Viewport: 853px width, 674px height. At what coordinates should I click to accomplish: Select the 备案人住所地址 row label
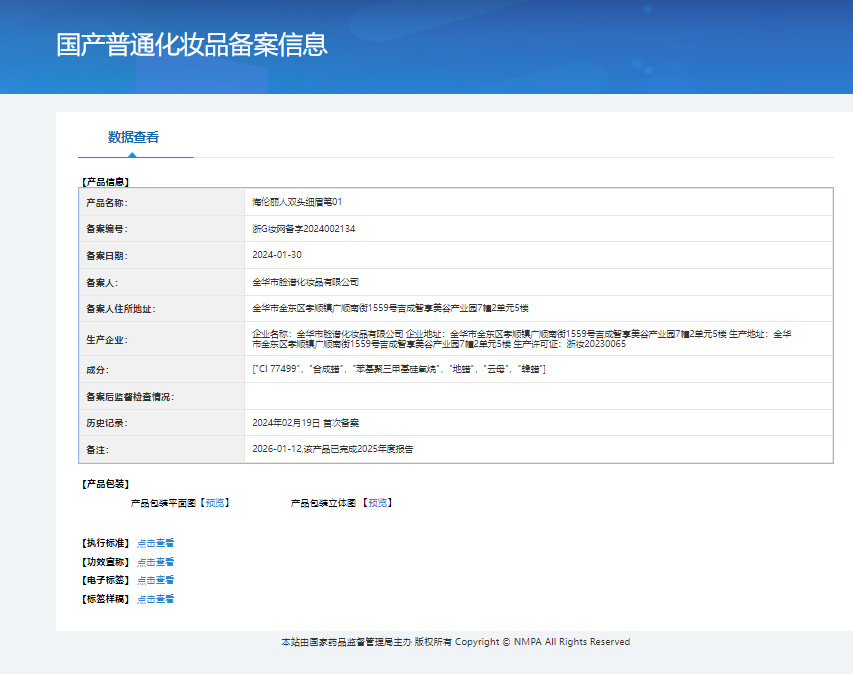tap(121, 308)
